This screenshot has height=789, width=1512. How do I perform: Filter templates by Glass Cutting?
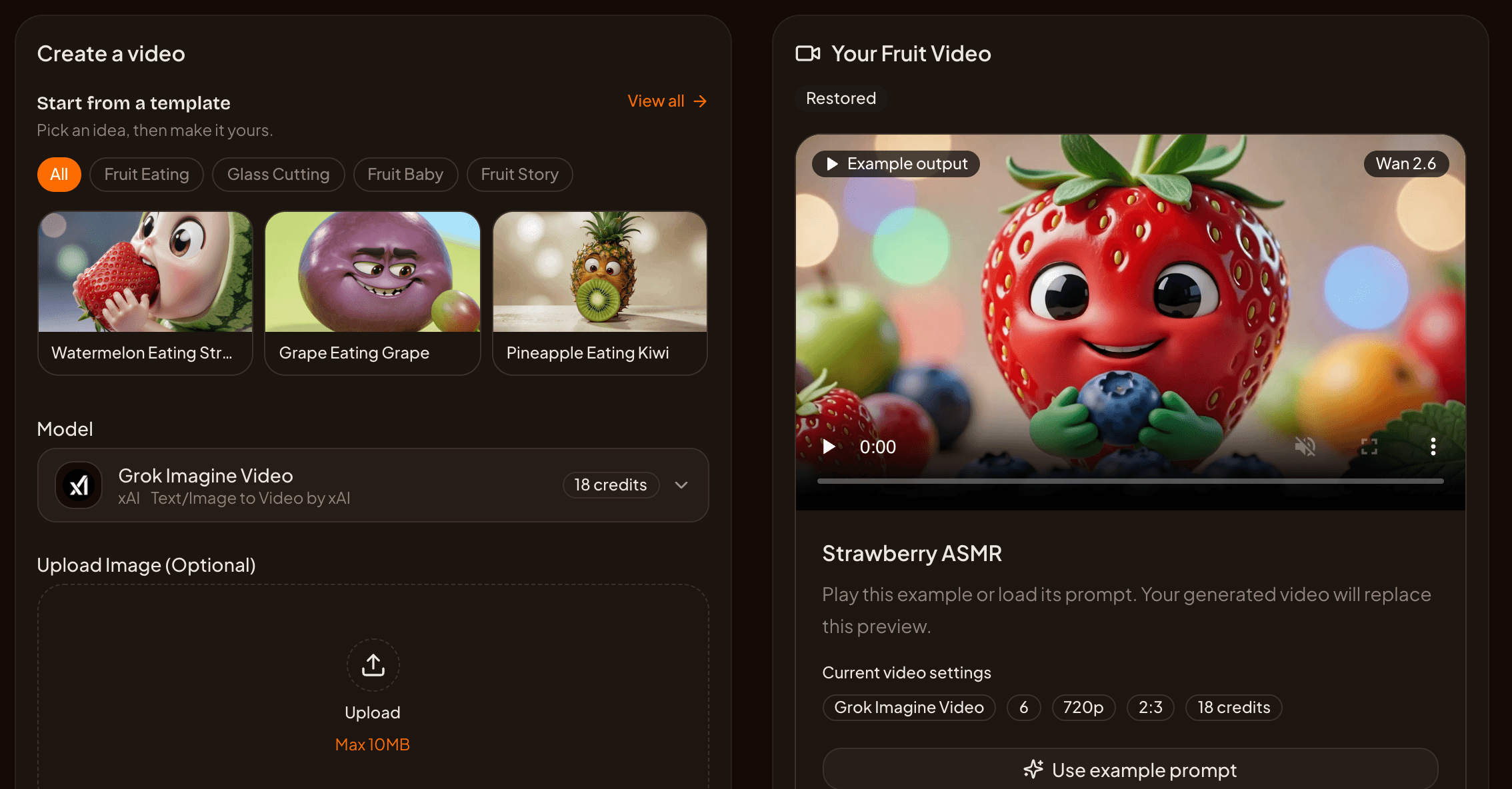(278, 175)
